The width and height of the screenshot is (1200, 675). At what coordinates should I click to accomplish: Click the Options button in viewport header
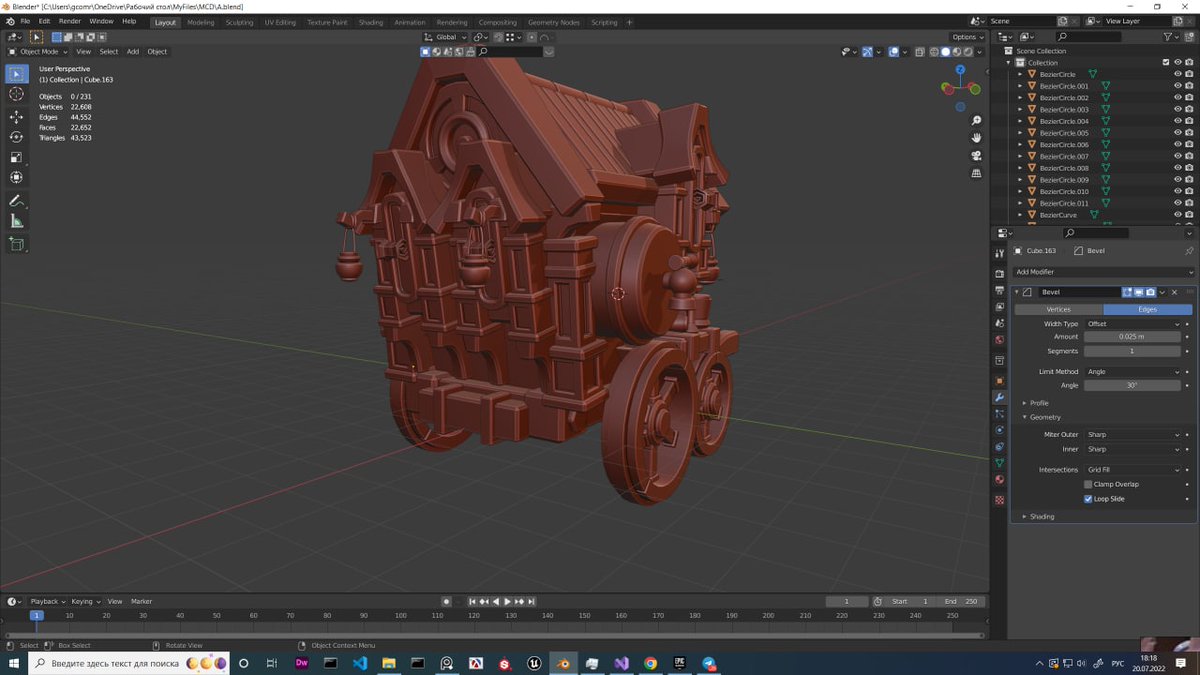pyautogui.click(x=967, y=37)
